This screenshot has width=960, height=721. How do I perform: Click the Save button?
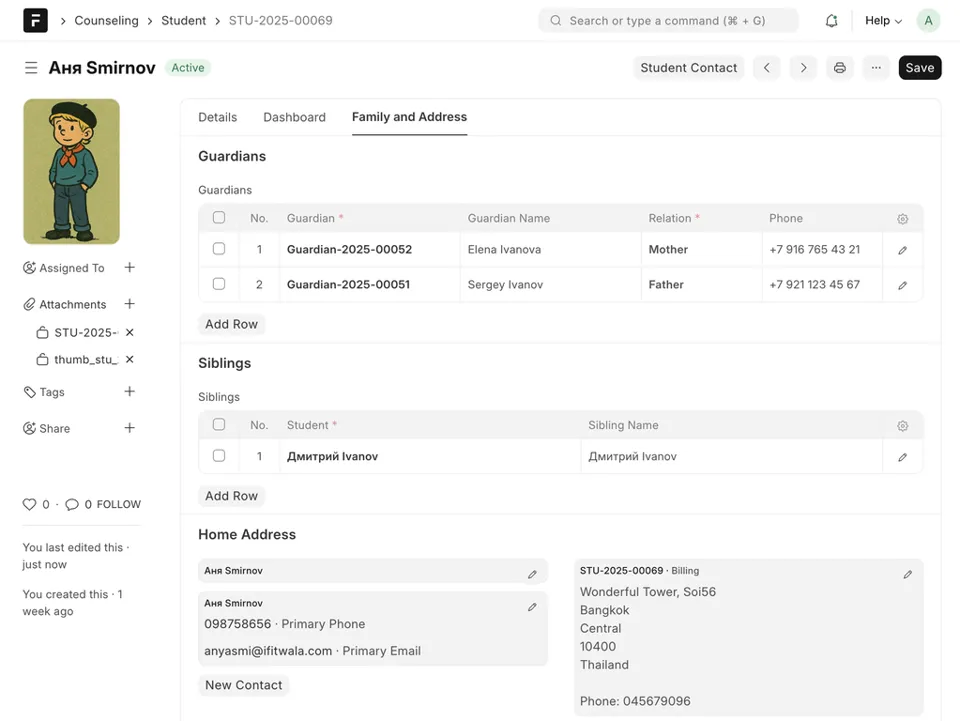point(919,68)
